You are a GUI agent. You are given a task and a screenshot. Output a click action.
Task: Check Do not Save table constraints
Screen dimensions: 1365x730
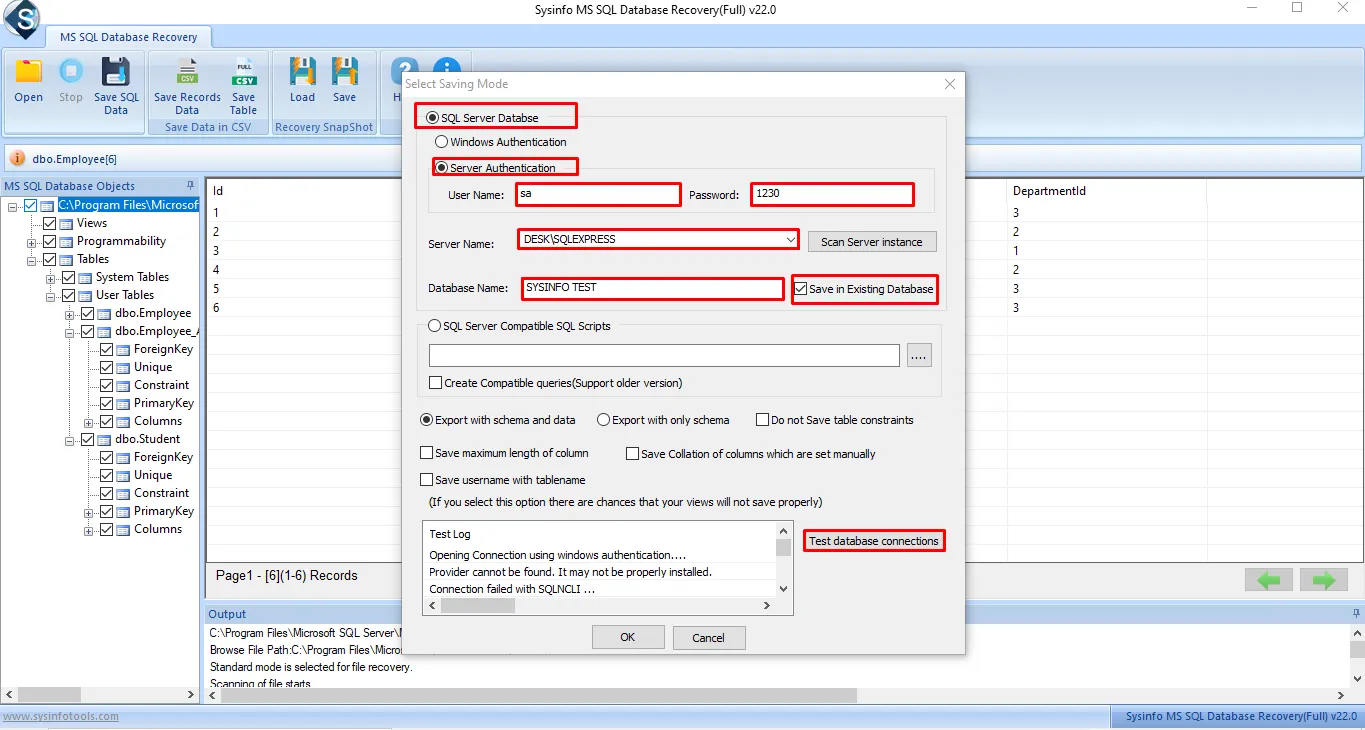click(x=762, y=420)
